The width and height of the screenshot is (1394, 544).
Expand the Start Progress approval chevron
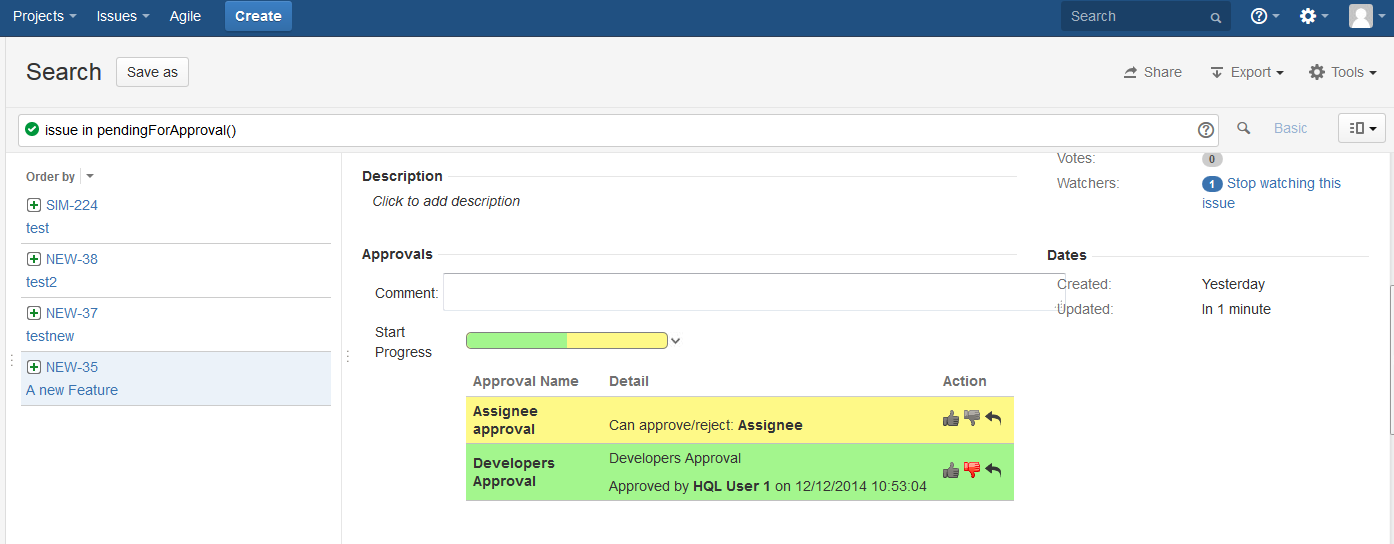coord(676,341)
